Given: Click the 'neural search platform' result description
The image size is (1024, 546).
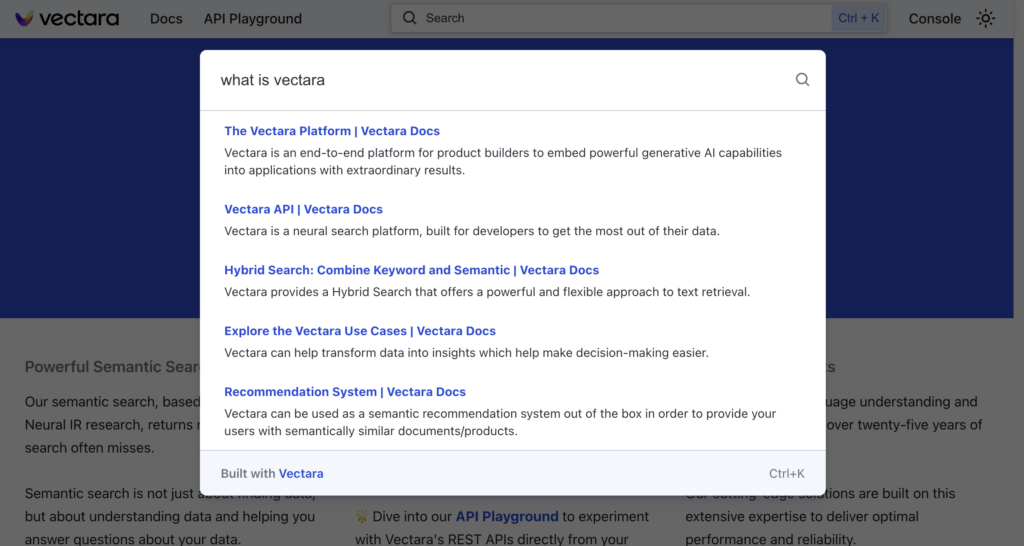Looking at the screenshot, I should (x=471, y=231).
